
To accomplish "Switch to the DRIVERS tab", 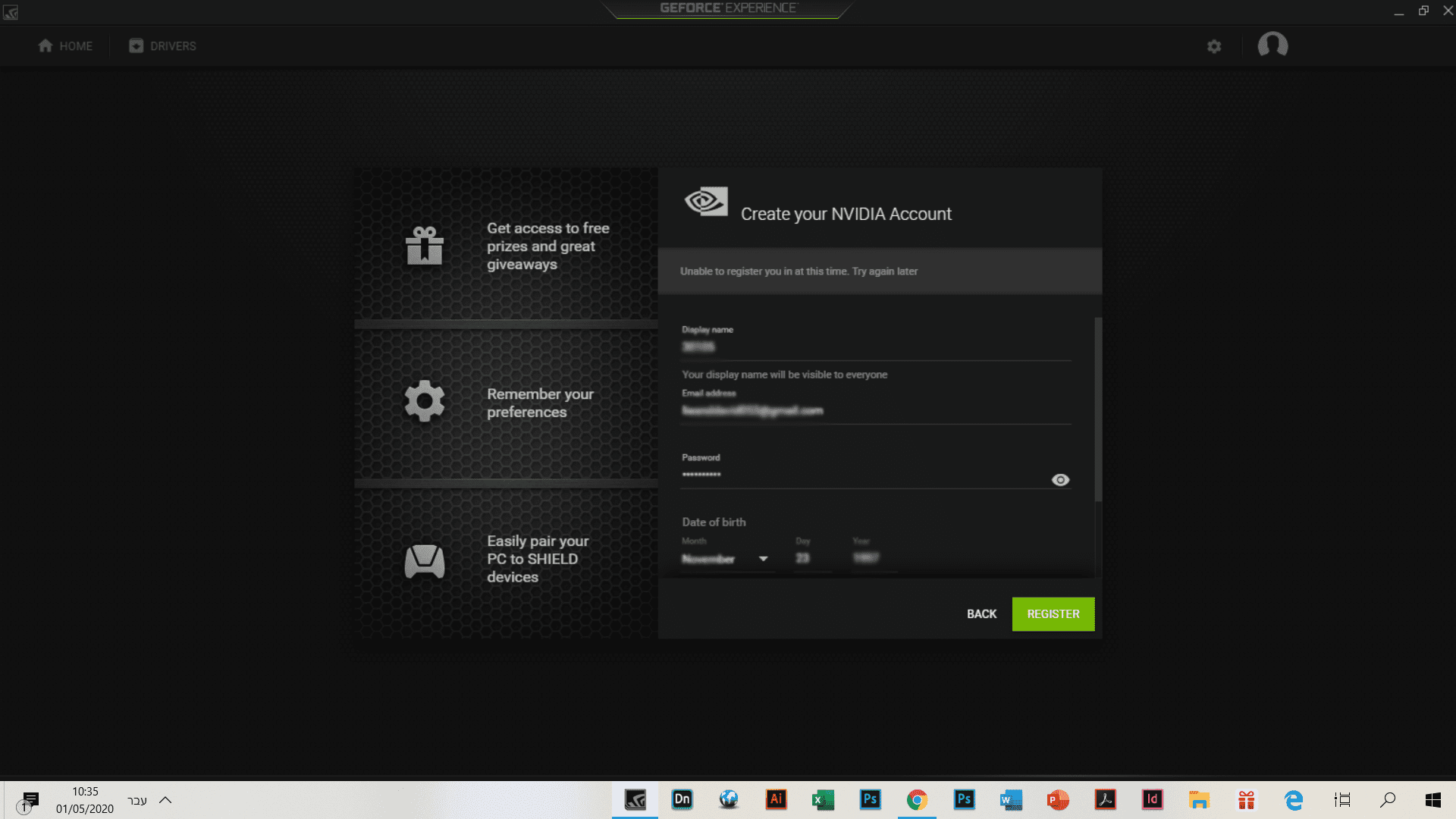I will [162, 46].
